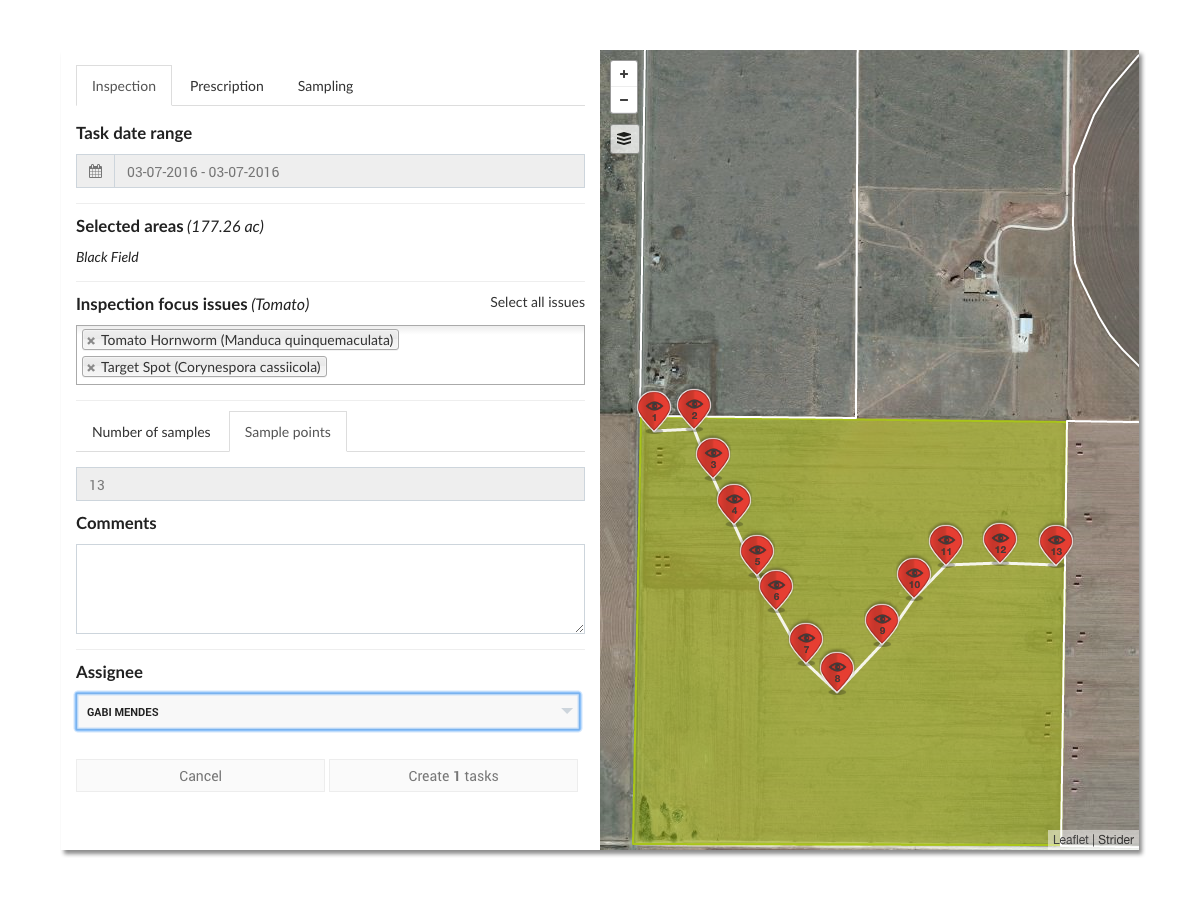Screen dimensions: 1200x900
Task: Select sample point marker 2
Action: [x=693, y=409]
